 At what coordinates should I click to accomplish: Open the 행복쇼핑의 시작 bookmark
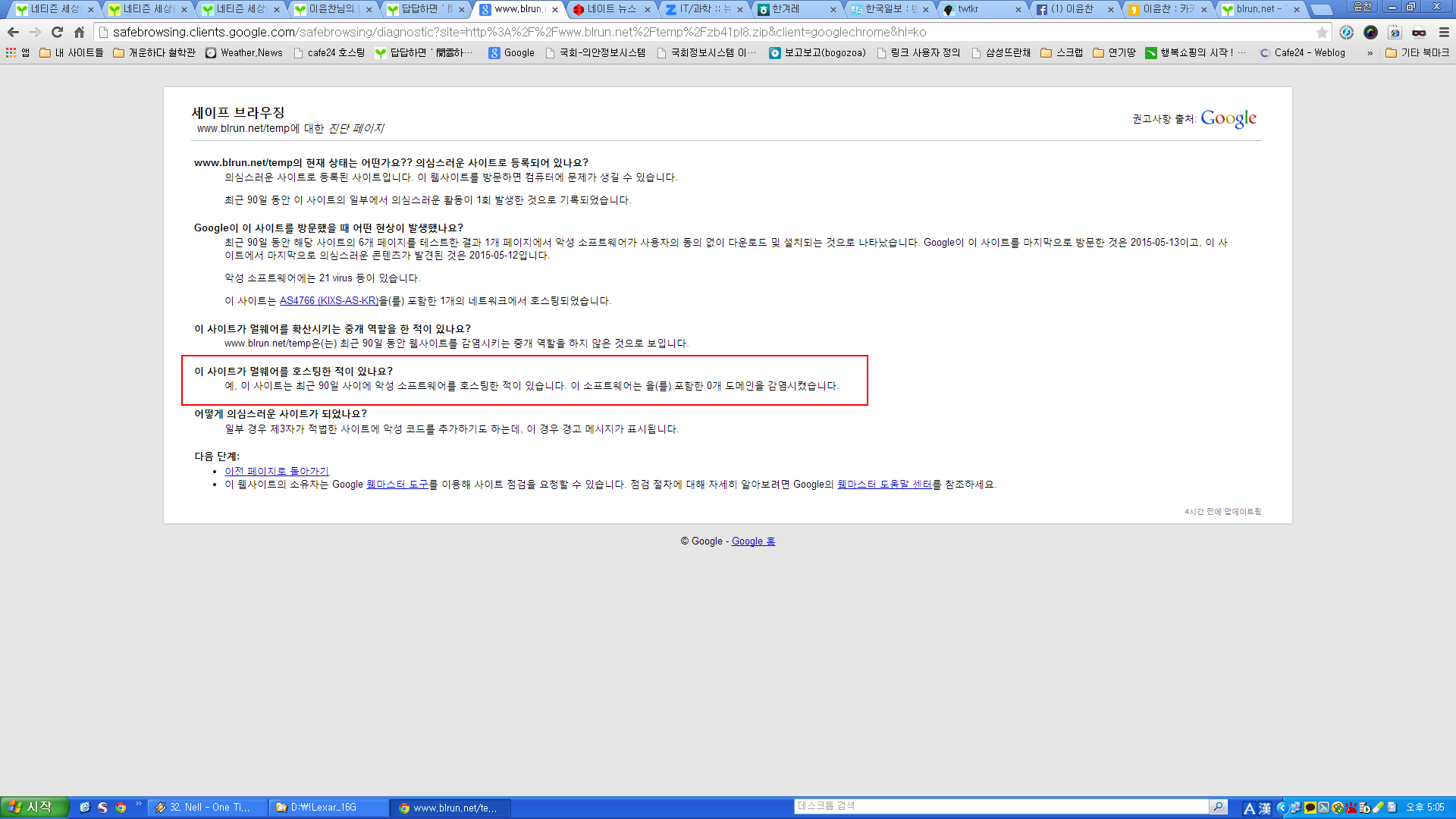click(1195, 52)
